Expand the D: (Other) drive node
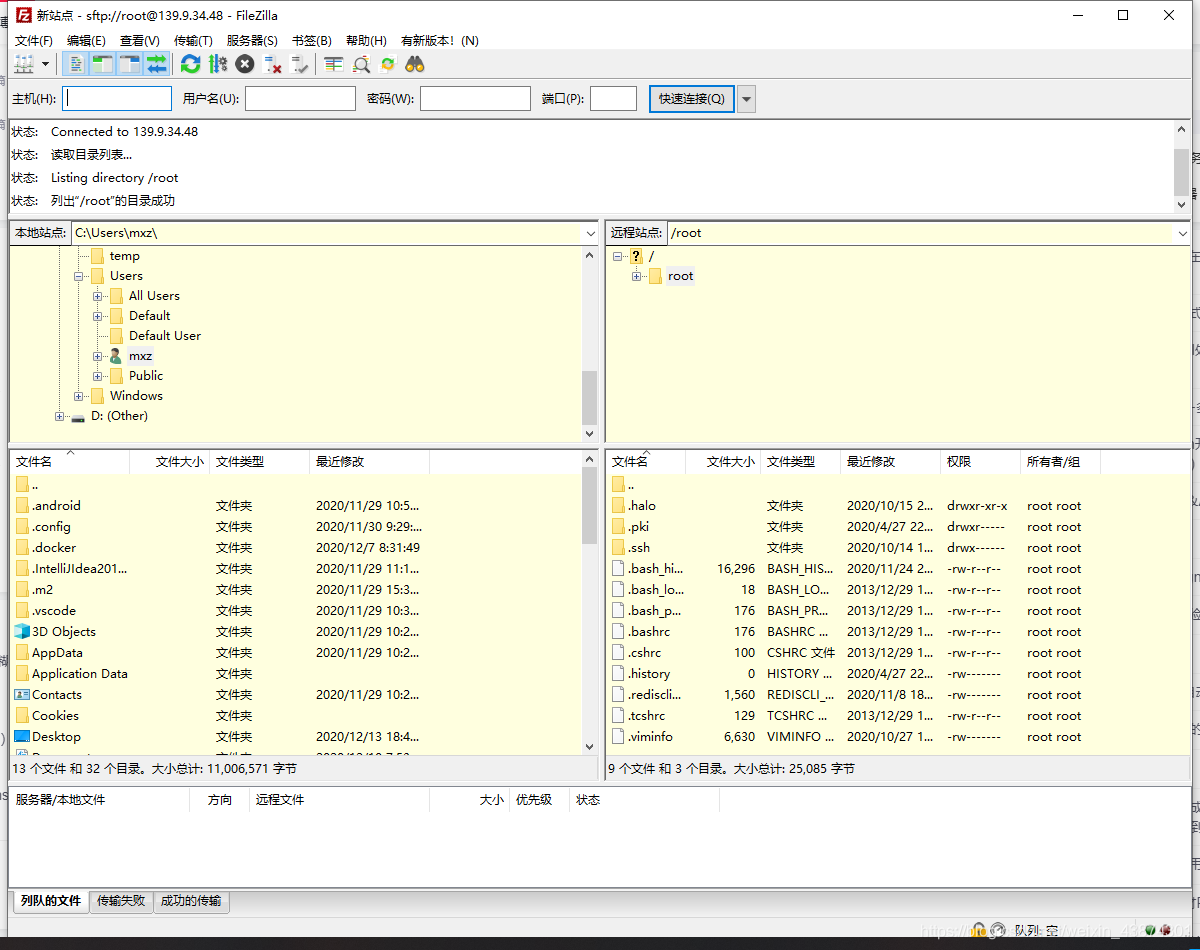1200x950 pixels. click(x=59, y=416)
